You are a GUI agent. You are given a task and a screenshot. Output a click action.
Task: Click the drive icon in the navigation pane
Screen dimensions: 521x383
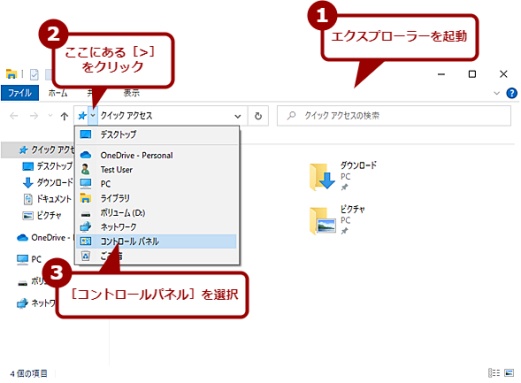coord(22,283)
